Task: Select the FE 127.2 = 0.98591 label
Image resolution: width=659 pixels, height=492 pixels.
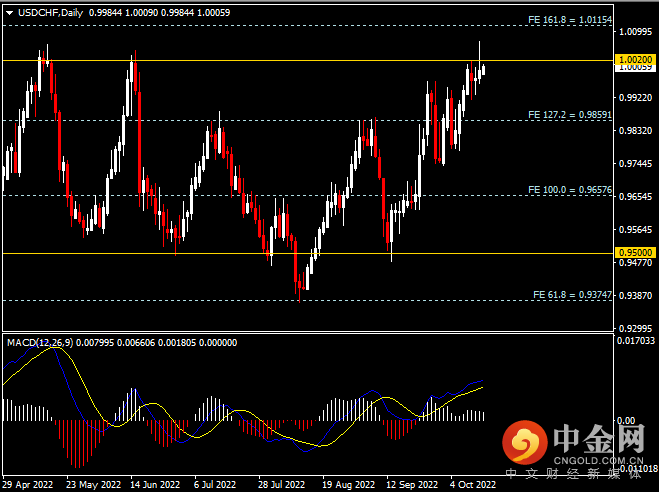Action: (x=570, y=115)
